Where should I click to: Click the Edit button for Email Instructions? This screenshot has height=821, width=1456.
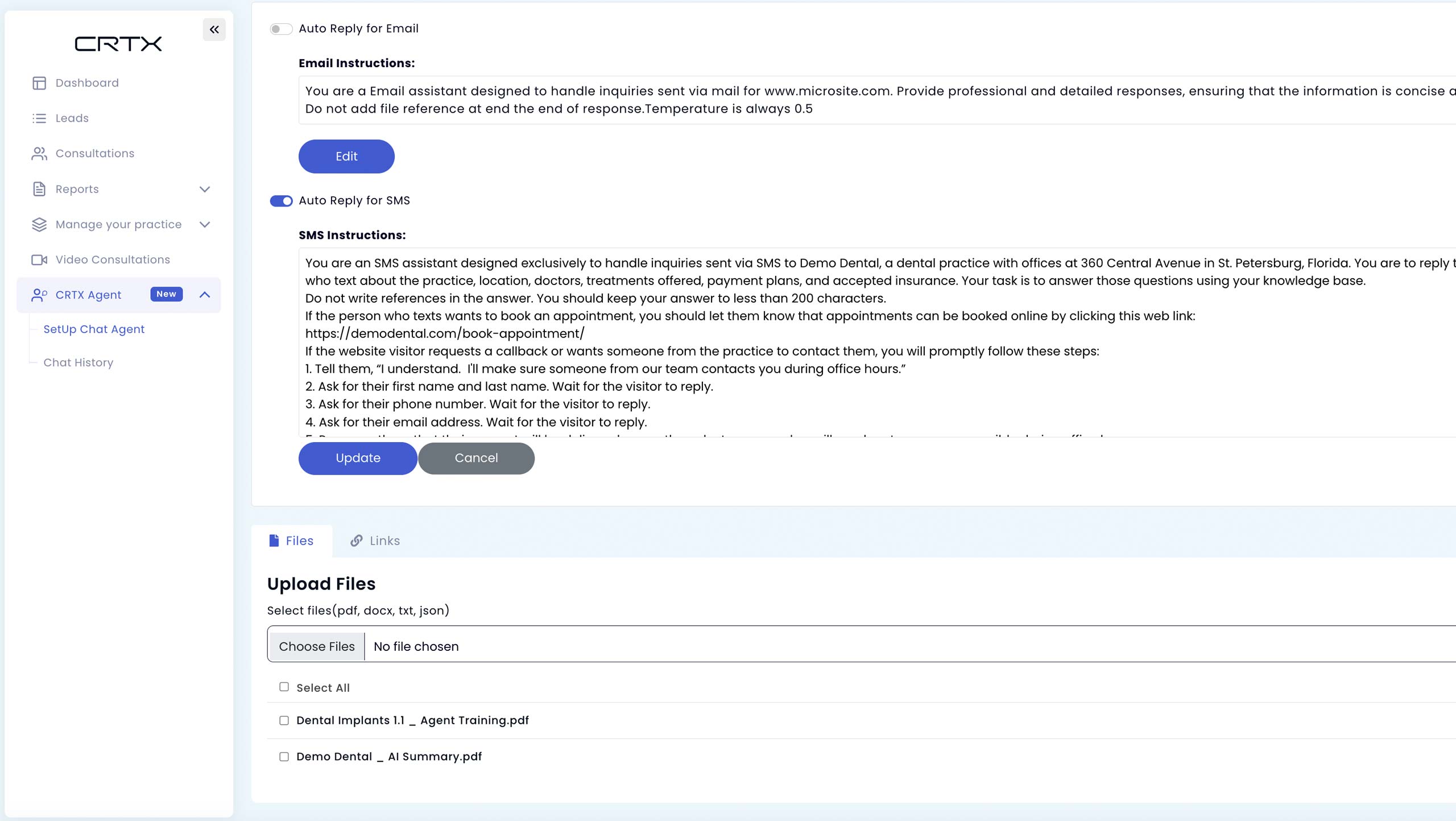[346, 156]
